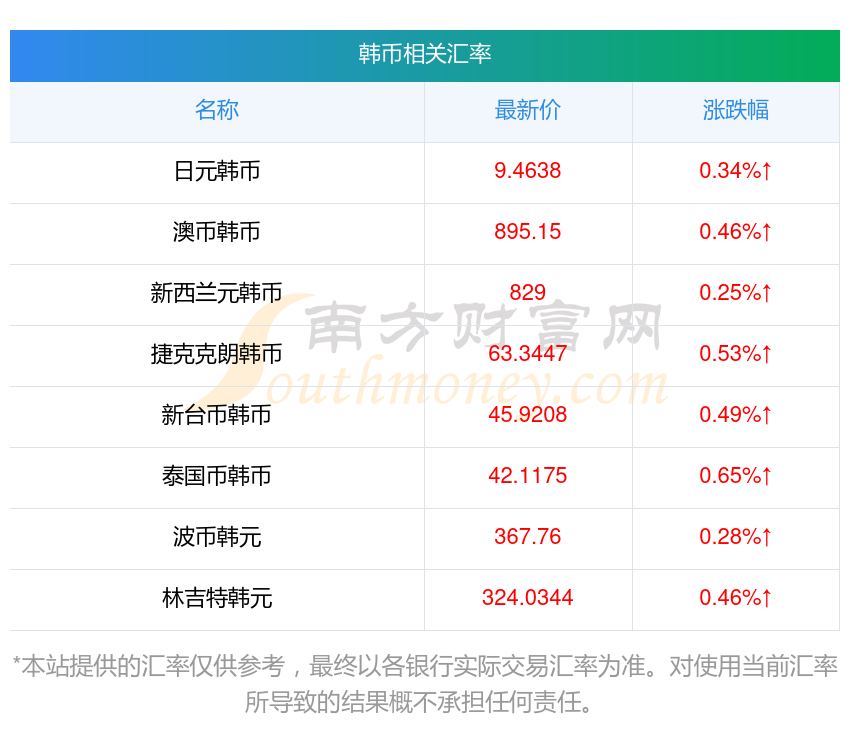The width and height of the screenshot is (850, 733).
Task: Click the price 63.3447
Action: click(x=527, y=354)
